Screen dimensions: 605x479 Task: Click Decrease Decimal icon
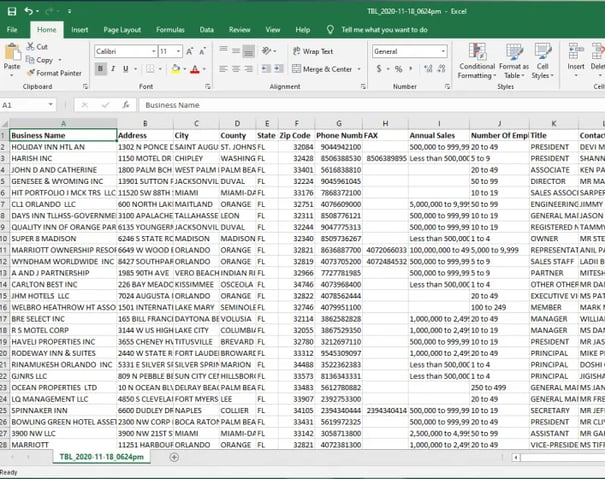442,69
